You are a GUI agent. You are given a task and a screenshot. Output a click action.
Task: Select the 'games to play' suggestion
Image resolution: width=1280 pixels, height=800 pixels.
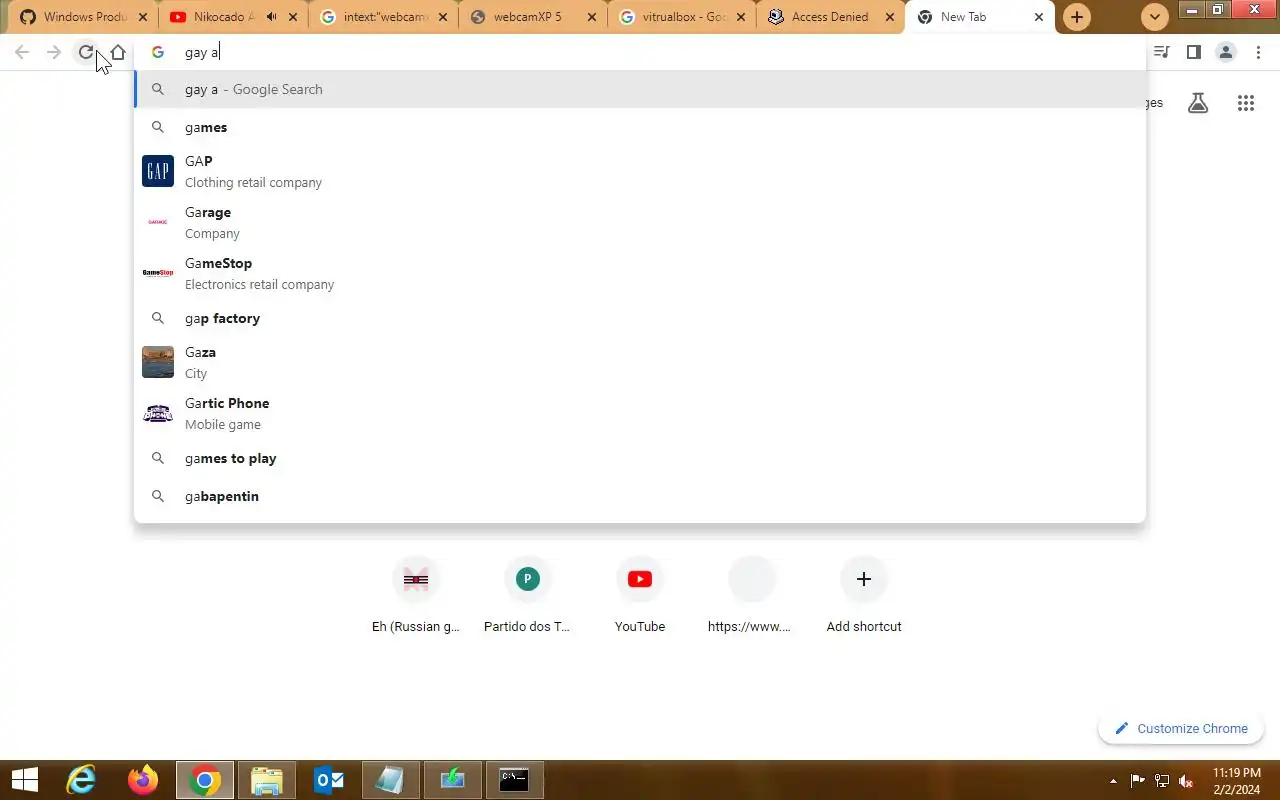[640, 458]
